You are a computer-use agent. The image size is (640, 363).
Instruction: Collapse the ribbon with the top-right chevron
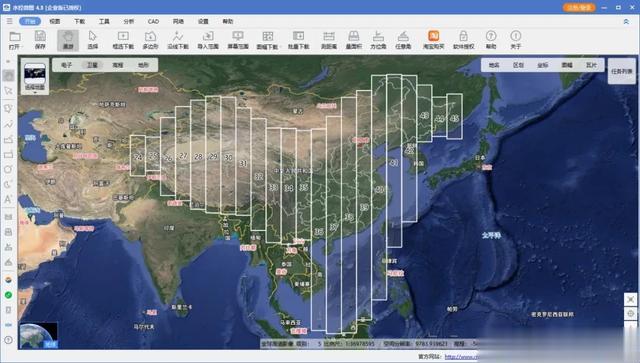tap(626, 21)
